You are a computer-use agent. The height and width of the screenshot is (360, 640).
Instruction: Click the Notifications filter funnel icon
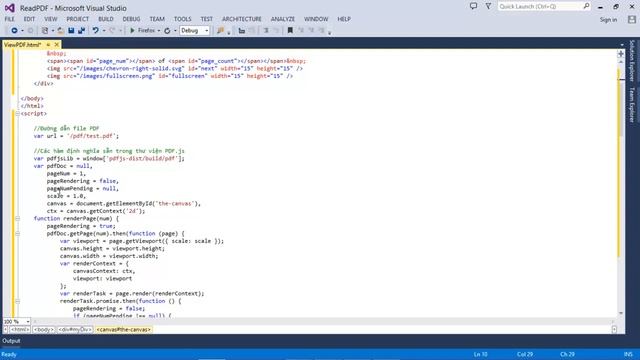pyautogui.click(x=488, y=6)
